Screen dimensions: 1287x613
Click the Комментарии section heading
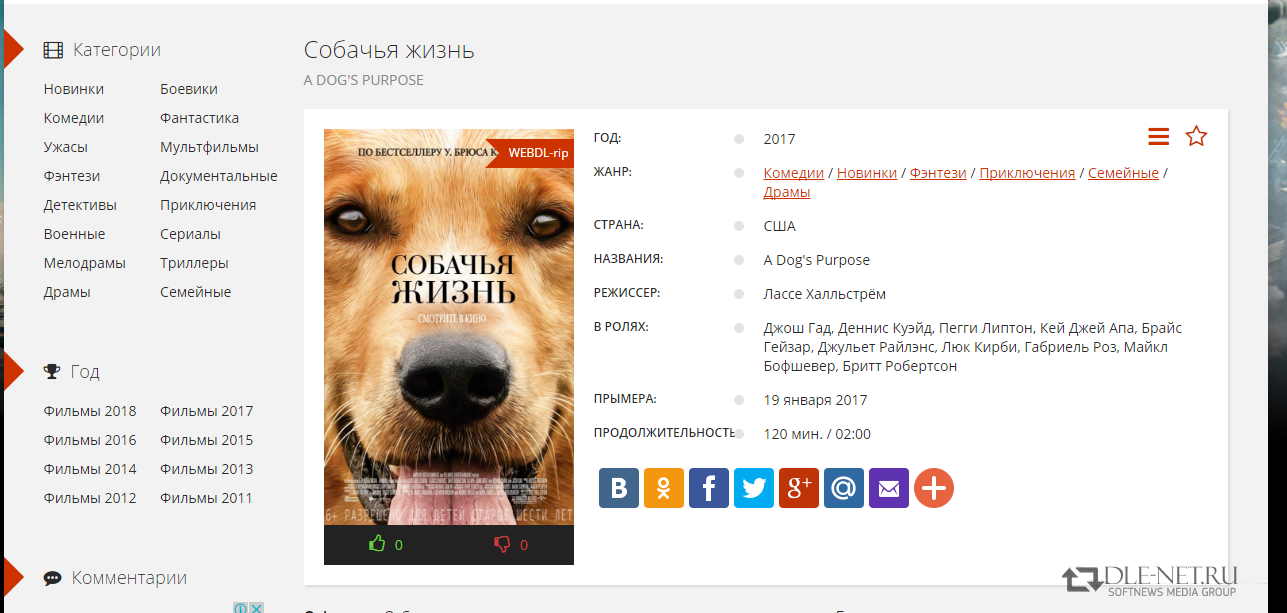(129, 578)
